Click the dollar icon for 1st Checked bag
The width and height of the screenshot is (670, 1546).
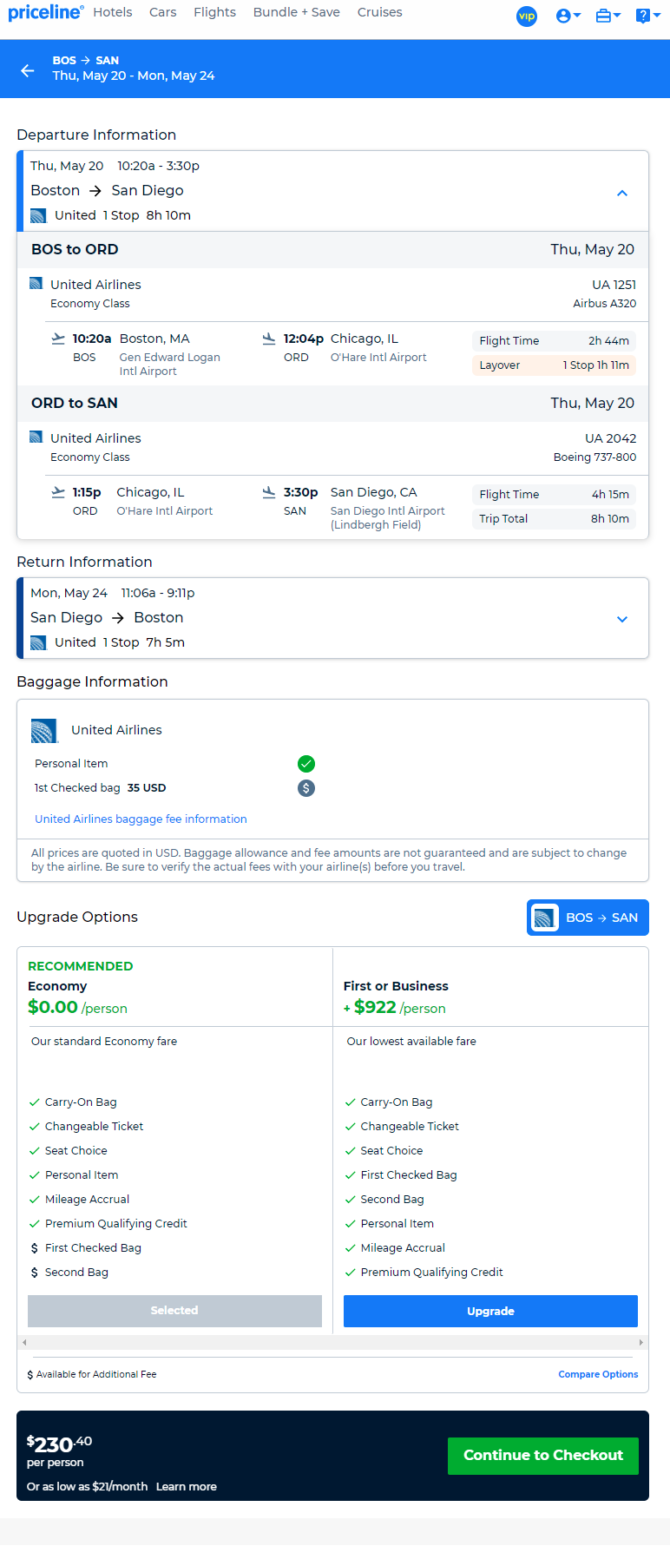point(306,788)
